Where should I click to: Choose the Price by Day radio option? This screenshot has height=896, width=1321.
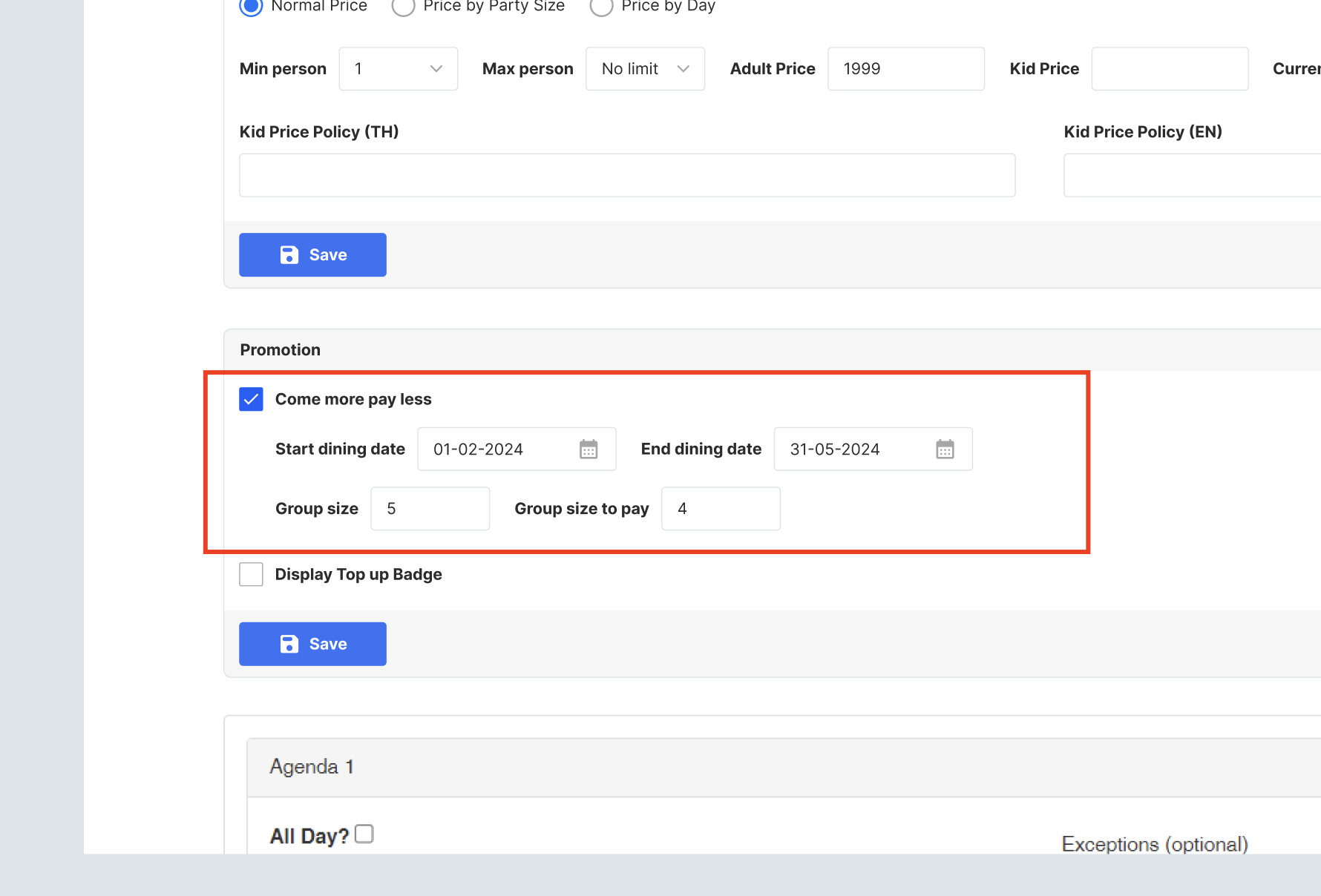click(601, 7)
